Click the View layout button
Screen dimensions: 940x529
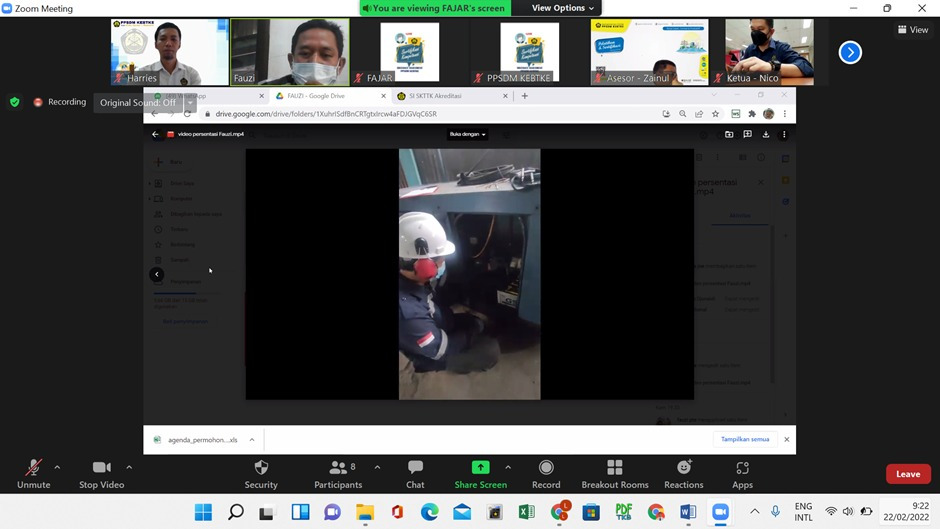pos(914,30)
